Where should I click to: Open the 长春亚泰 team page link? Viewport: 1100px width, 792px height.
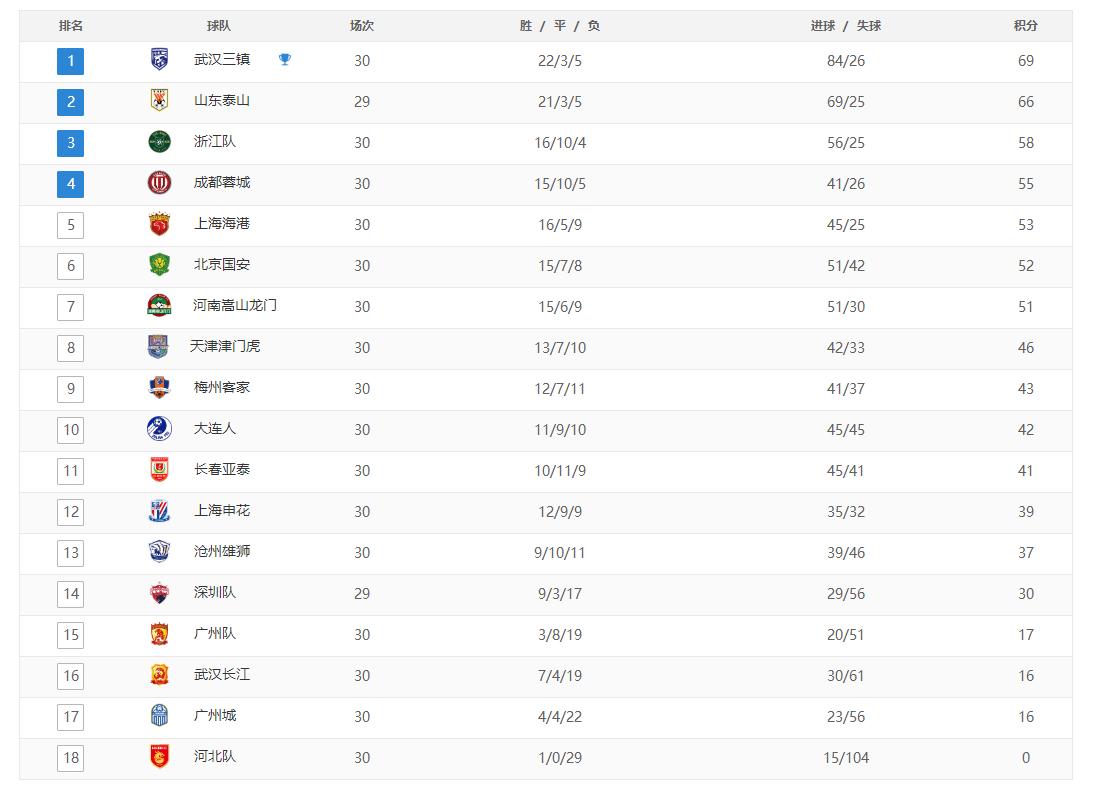pos(222,470)
